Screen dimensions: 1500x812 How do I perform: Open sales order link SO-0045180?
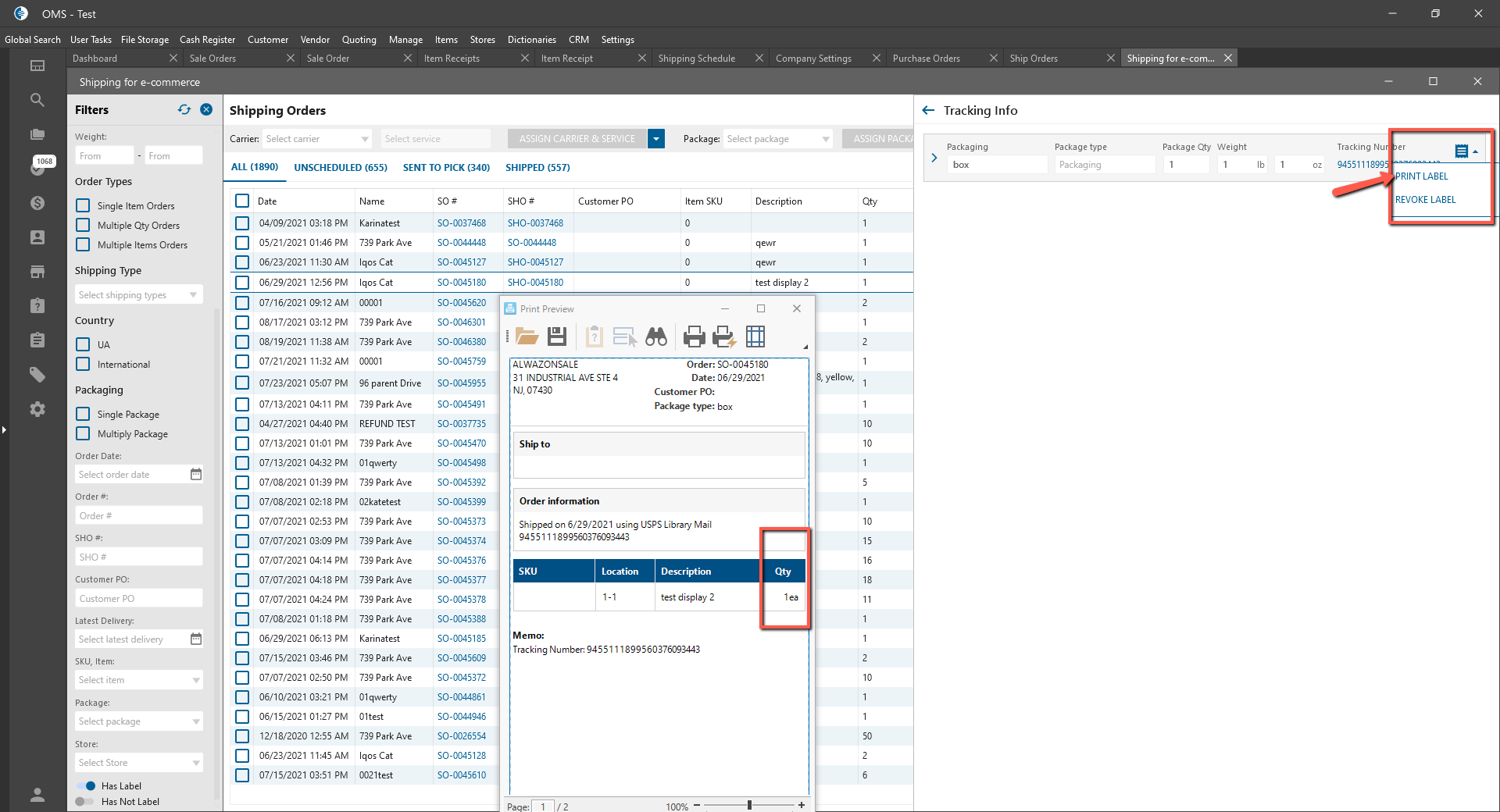pos(461,283)
